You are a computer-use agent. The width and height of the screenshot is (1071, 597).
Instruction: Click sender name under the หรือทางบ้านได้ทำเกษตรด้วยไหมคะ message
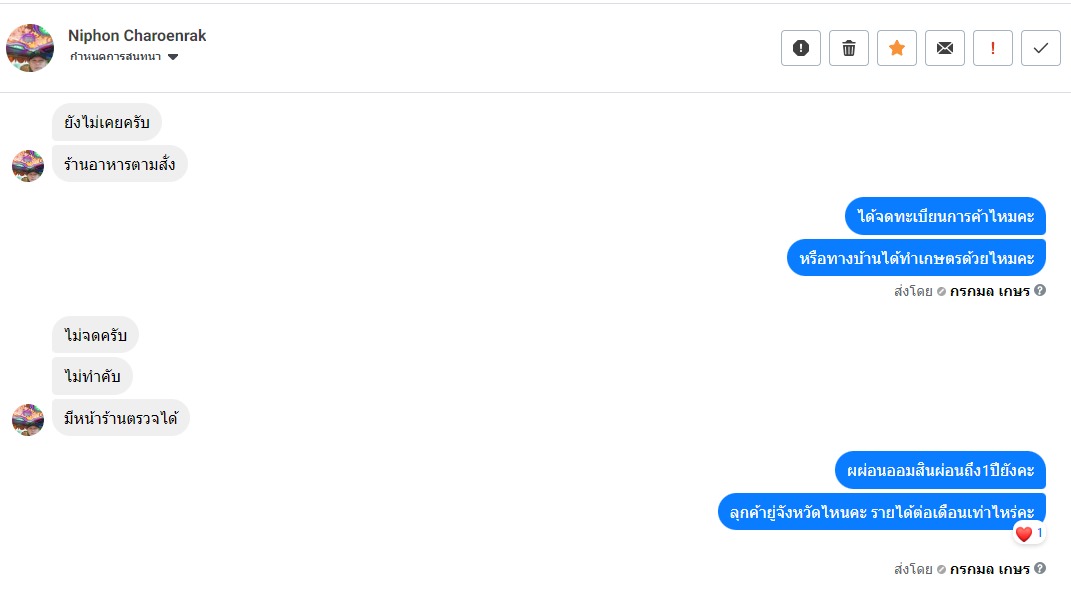coord(989,291)
